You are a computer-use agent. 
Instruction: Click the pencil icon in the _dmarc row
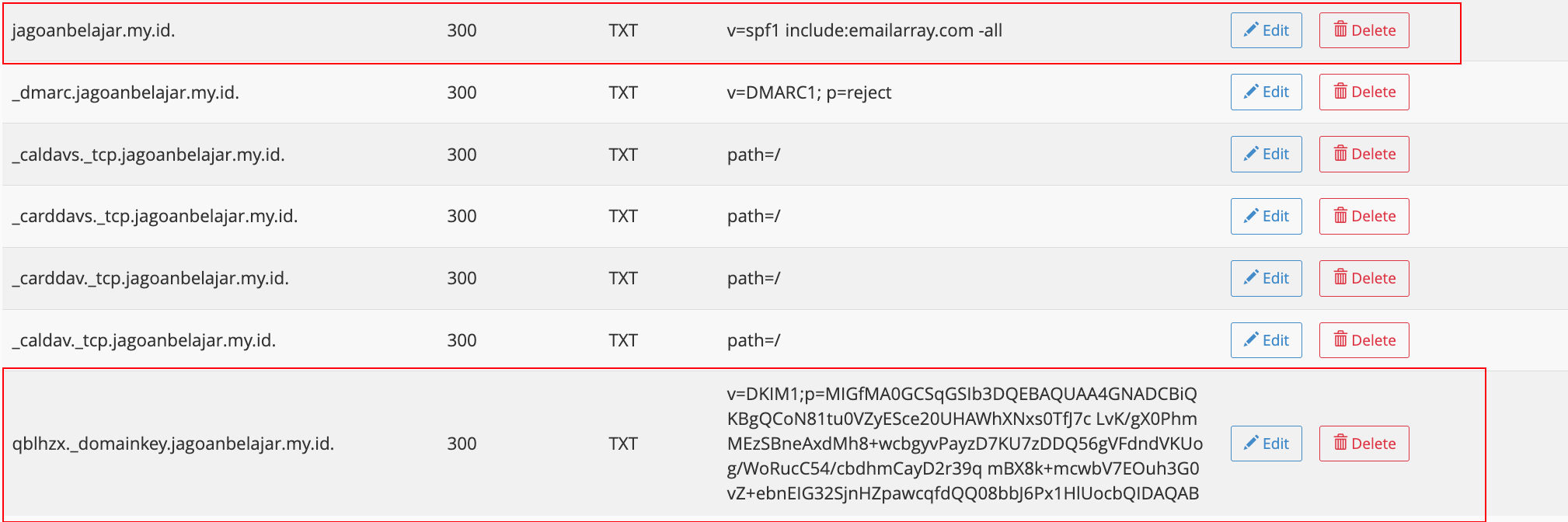click(1251, 92)
